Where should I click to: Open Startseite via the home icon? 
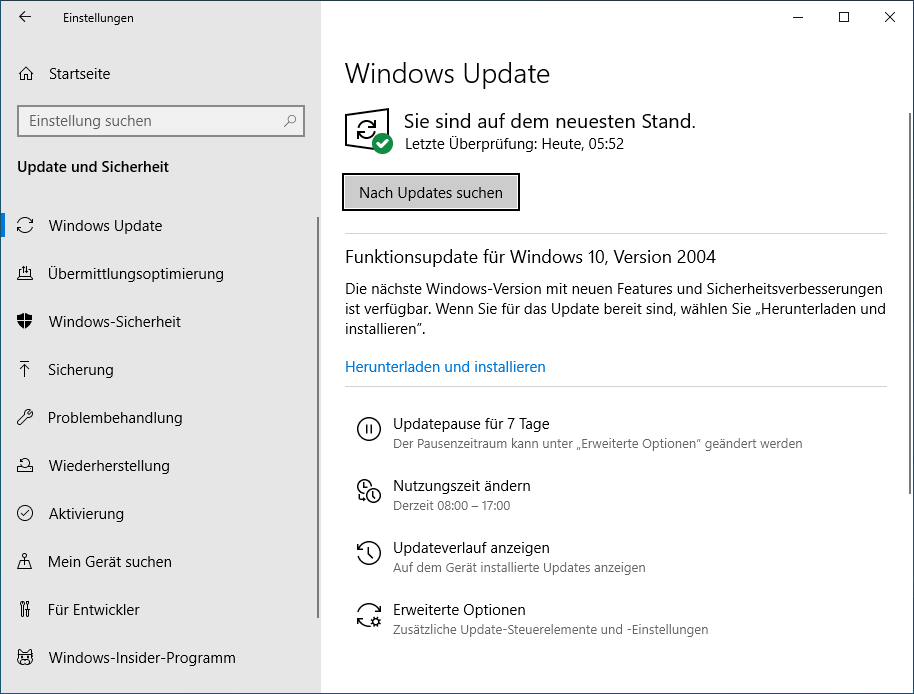tap(26, 74)
